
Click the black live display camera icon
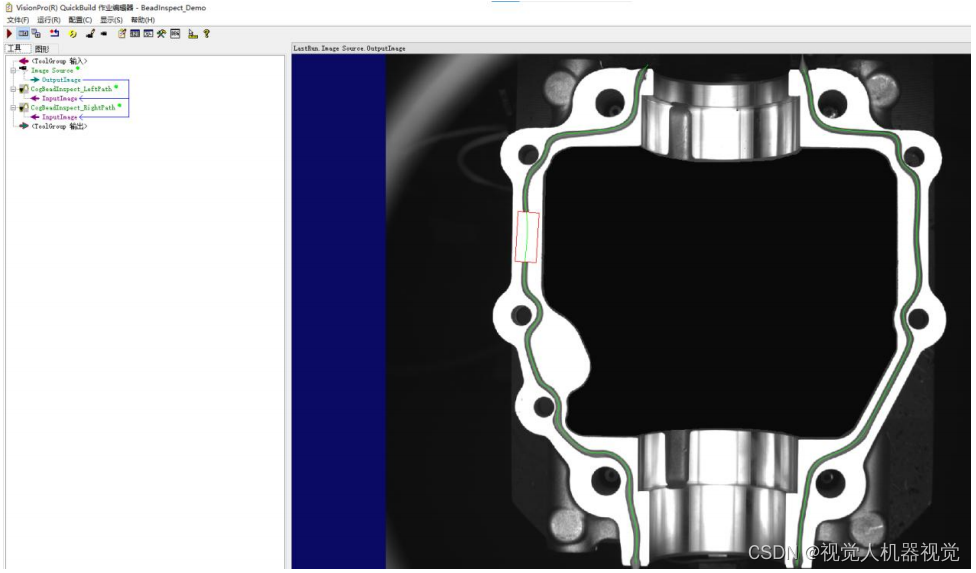click(x=90, y=34)
